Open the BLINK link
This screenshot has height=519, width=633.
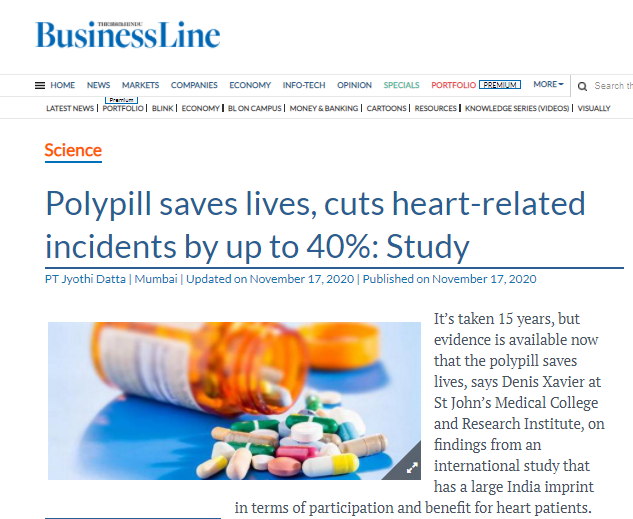click(162, 108)
